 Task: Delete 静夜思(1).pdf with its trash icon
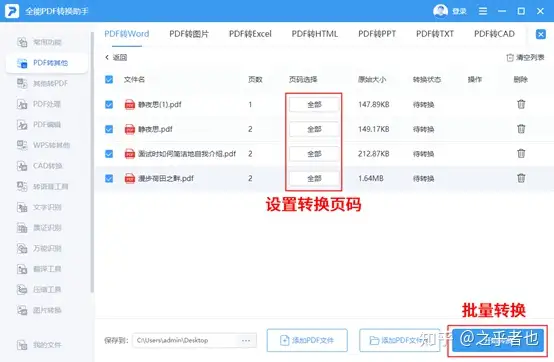click(x=521, y=104)
